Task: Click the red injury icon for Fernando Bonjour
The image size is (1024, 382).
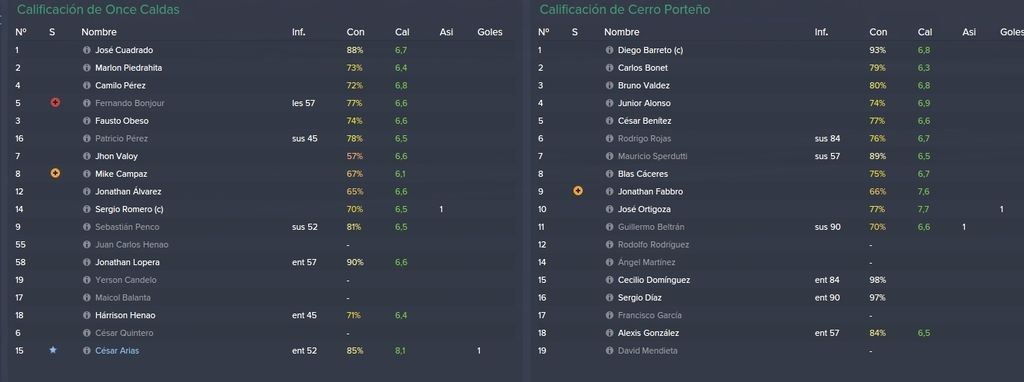Action: [x=56, y=103]
